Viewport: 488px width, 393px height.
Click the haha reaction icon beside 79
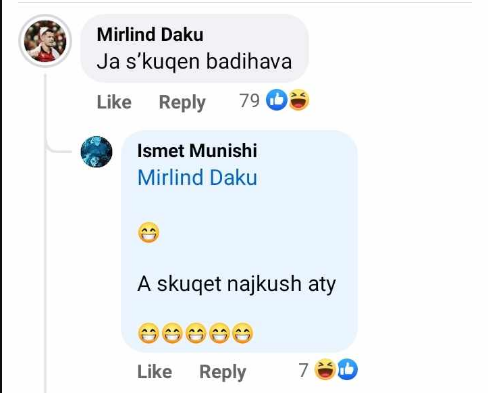coord(299,100)
